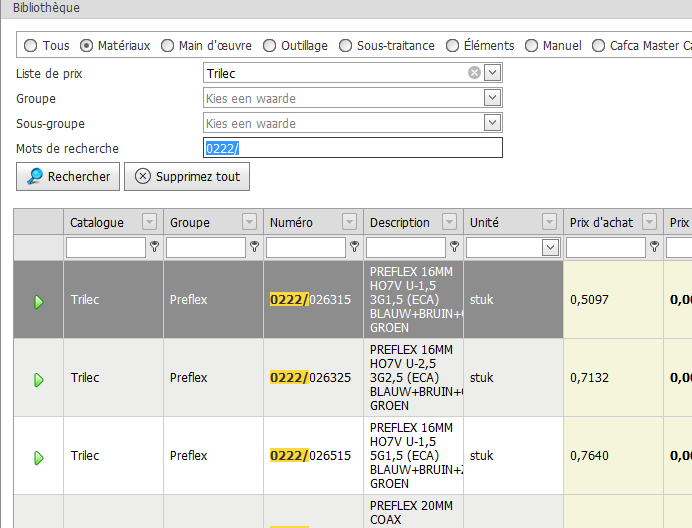
Task: Select Main d'œuvre radio option
Action: [x=167, y=45]
